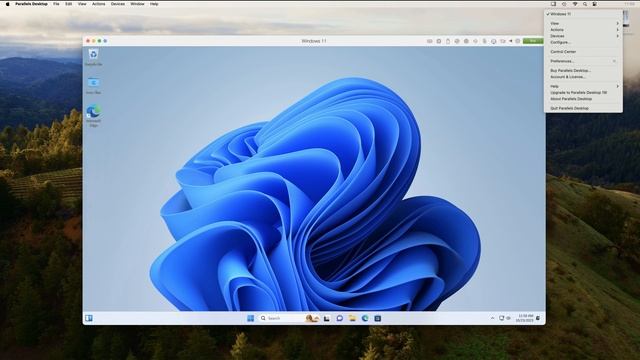The width and height of the screenshot is (640, 360).
Task: Click the keyboard icon in Parallels toolbar
Action: (x=429, y=41)
